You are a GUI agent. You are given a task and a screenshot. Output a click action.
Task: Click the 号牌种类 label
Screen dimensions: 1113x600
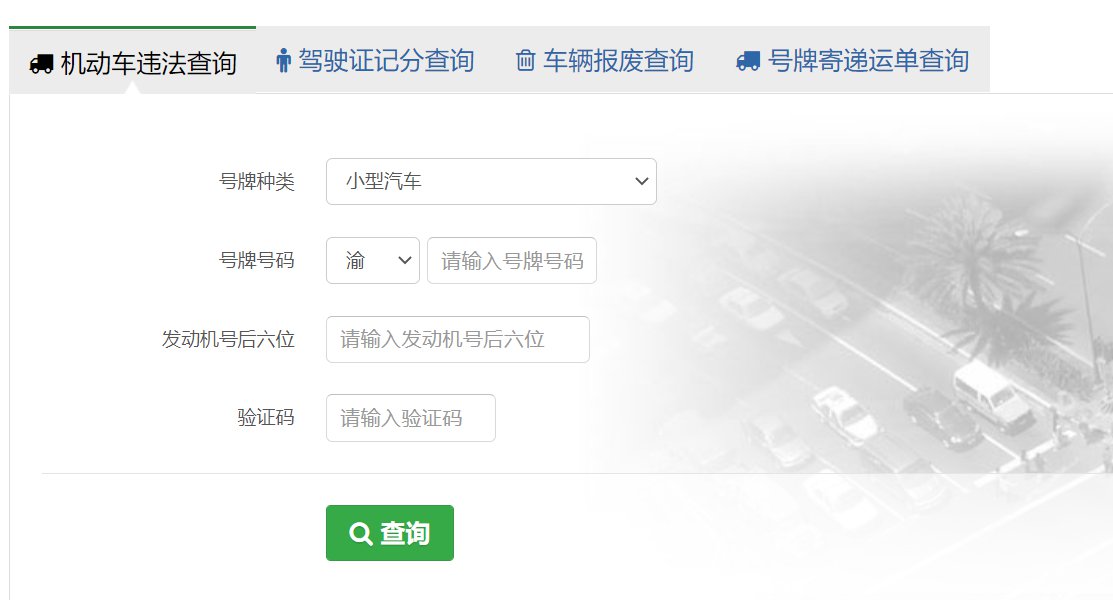(256, 182)
